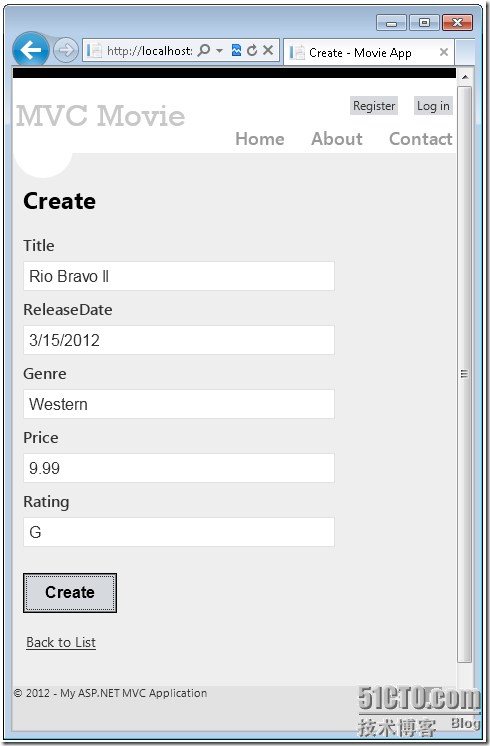Submit the form with Create button
The width and height of the screenshot is (490, 746).
[x=70, y=592]
